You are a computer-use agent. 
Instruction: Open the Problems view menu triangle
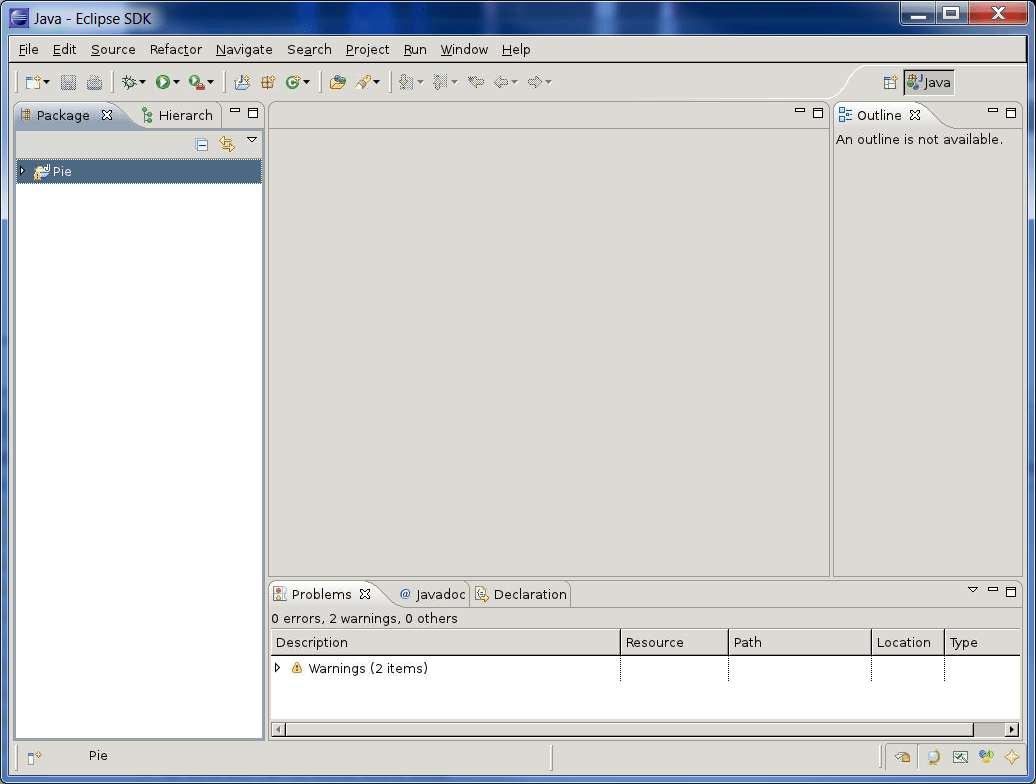[973, 590]
